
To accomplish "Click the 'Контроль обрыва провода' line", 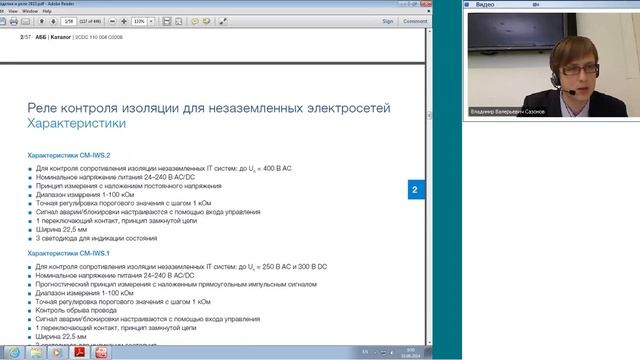I will [x=76, y=310].
